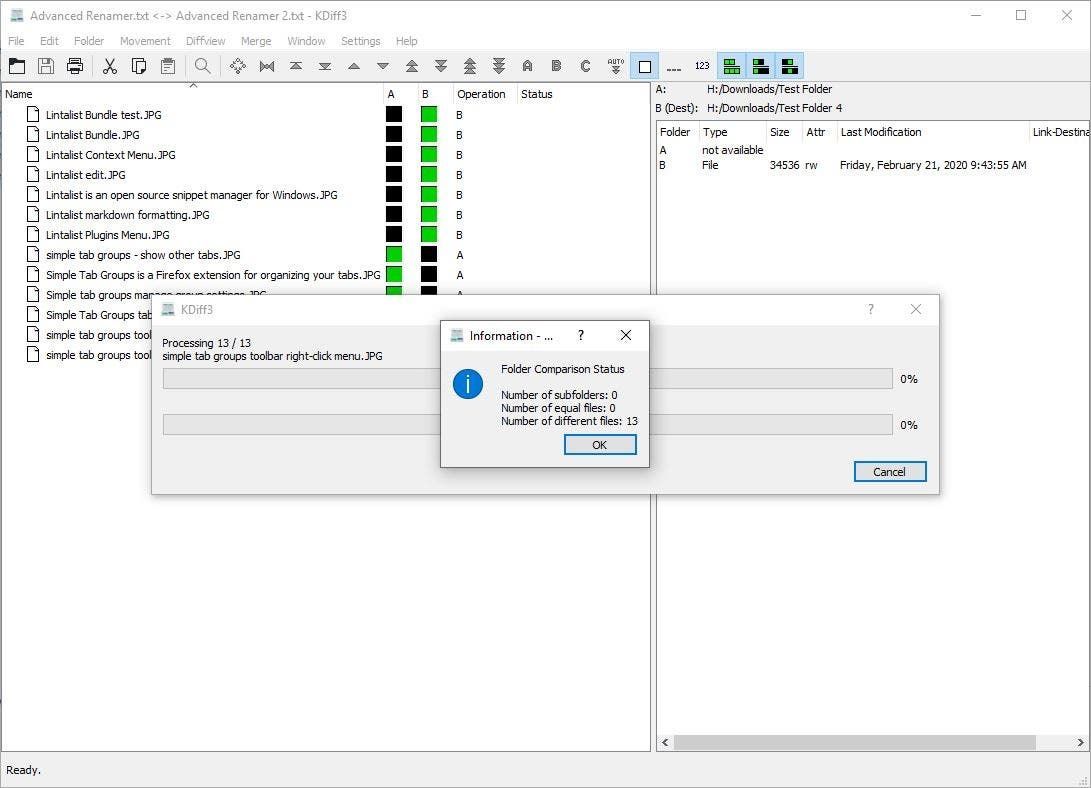The image size is (1091, 788).
Task: Click the Copy toolbar icon
Action: click(x=138, y=66)
